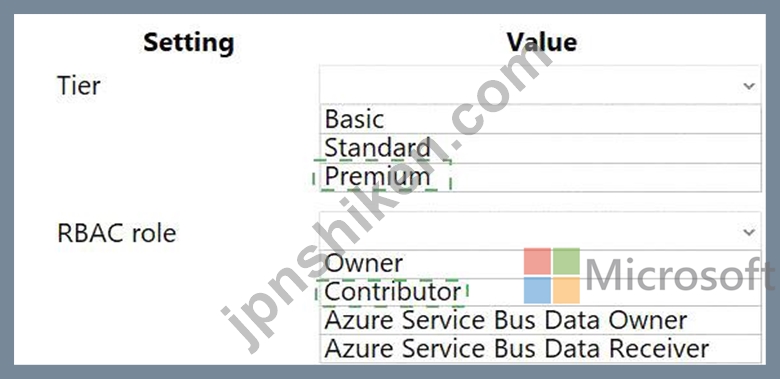Viewport: 780px width, 379px height.
Task: Click the yellow square of Microsoft logo
Action: point(567,290)
